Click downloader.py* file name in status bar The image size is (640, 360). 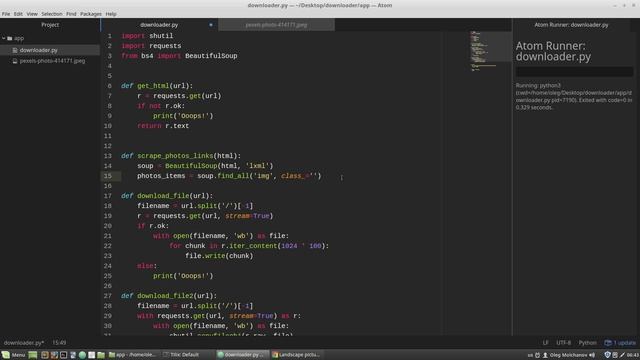[24, 343]
